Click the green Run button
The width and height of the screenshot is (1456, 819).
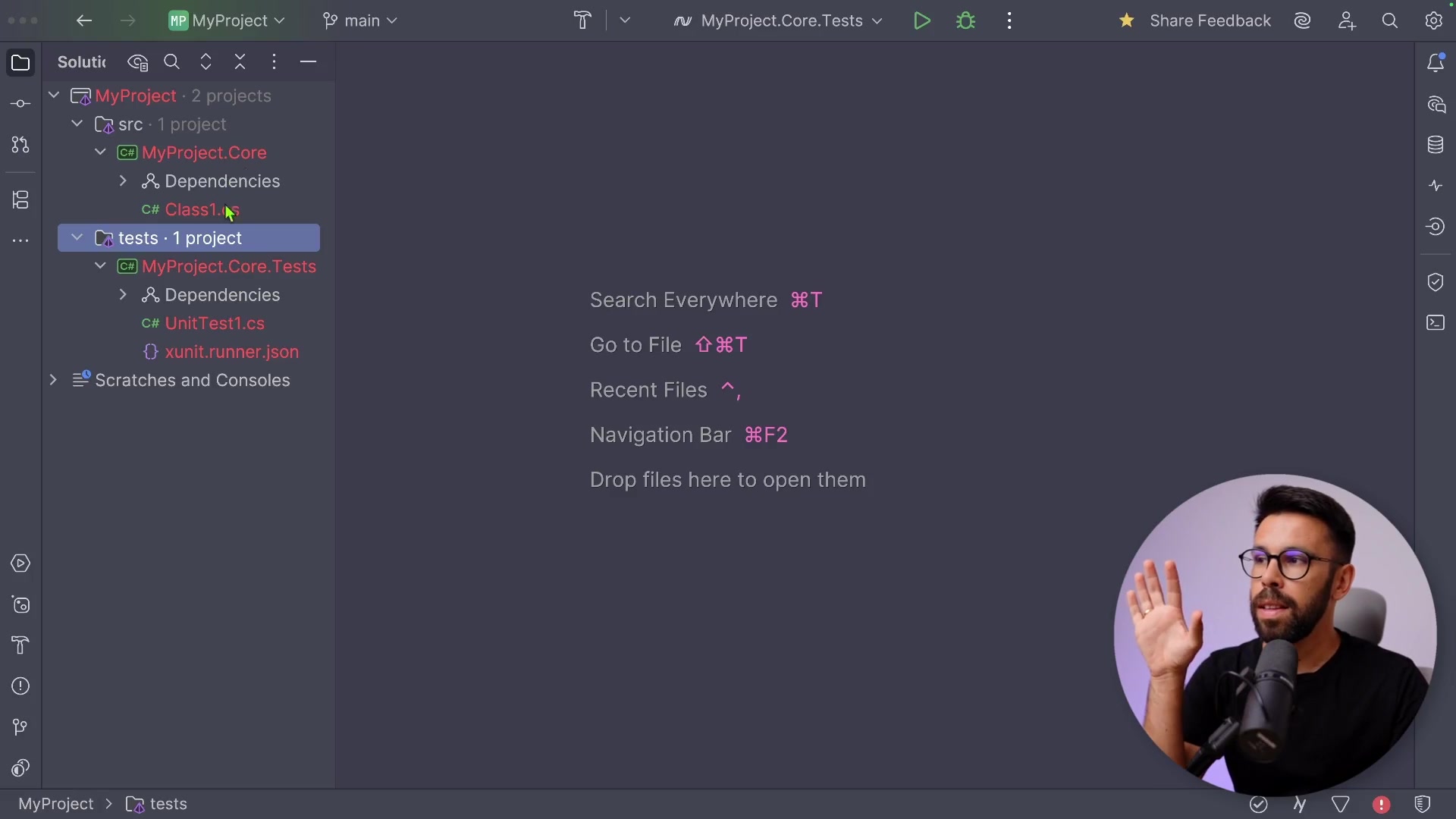pos(921,21)
